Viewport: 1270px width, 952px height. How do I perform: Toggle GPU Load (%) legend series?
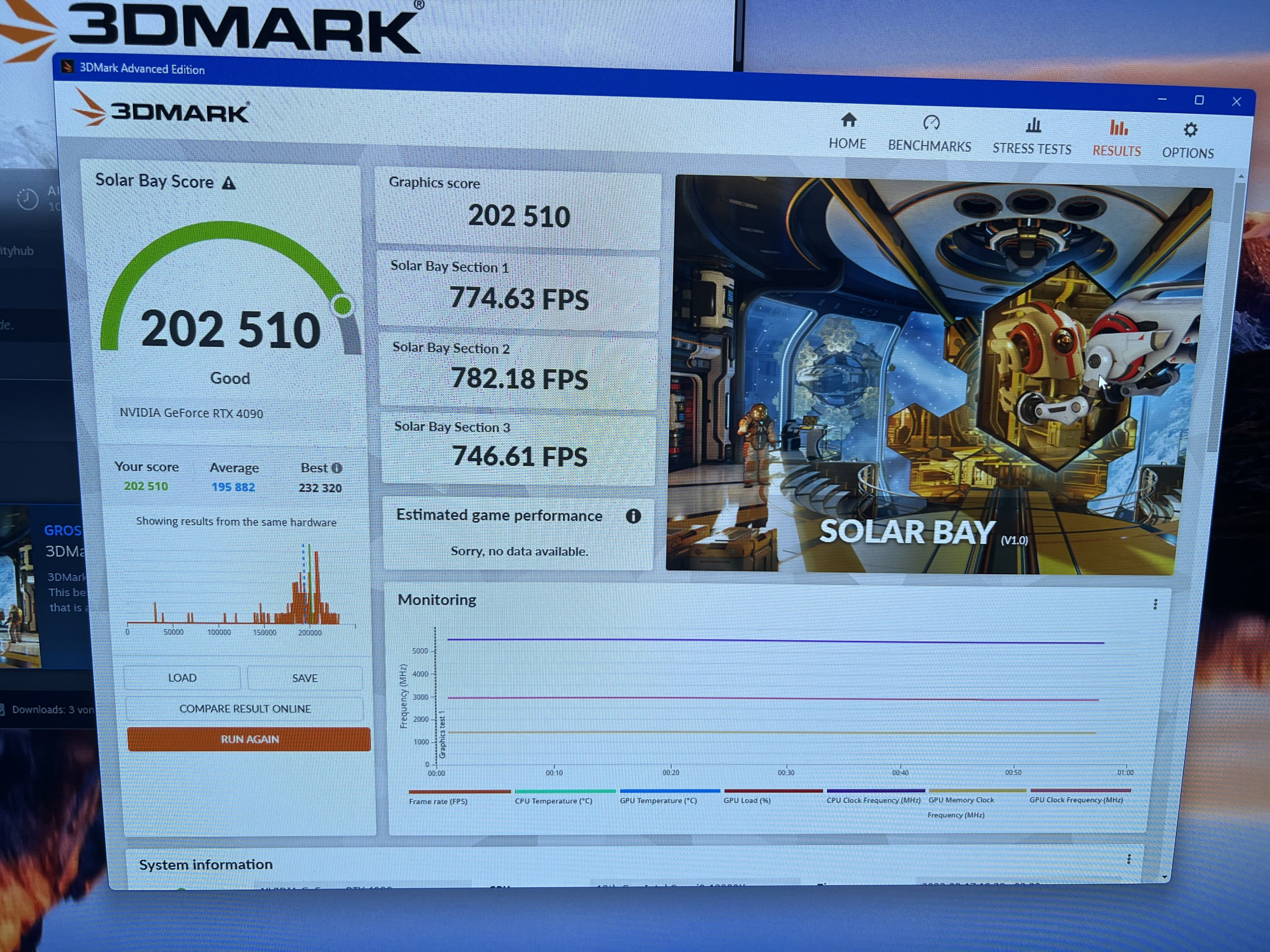click(x=746, y=800)
